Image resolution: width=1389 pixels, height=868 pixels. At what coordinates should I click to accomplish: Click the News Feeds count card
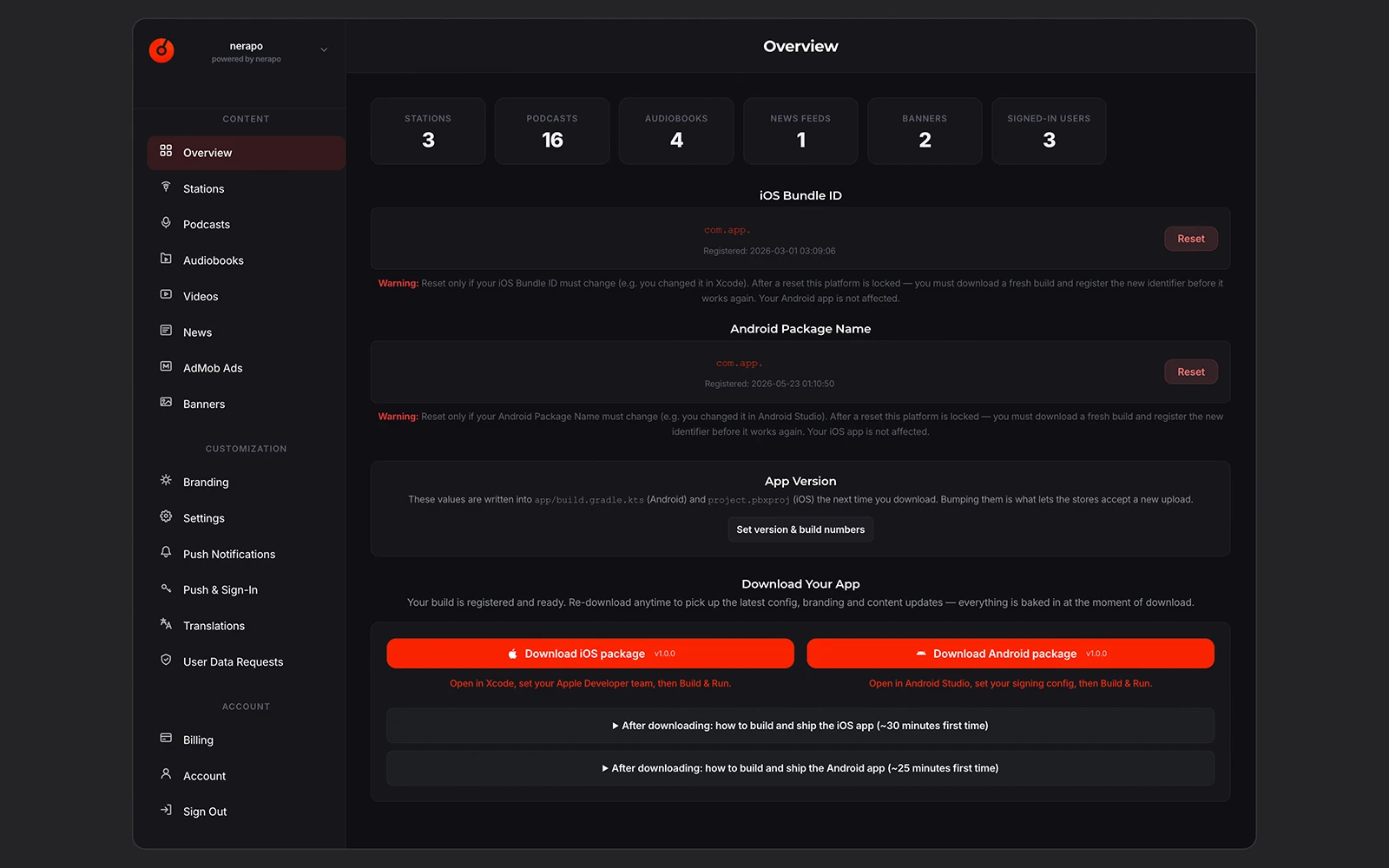pos(800,131)
